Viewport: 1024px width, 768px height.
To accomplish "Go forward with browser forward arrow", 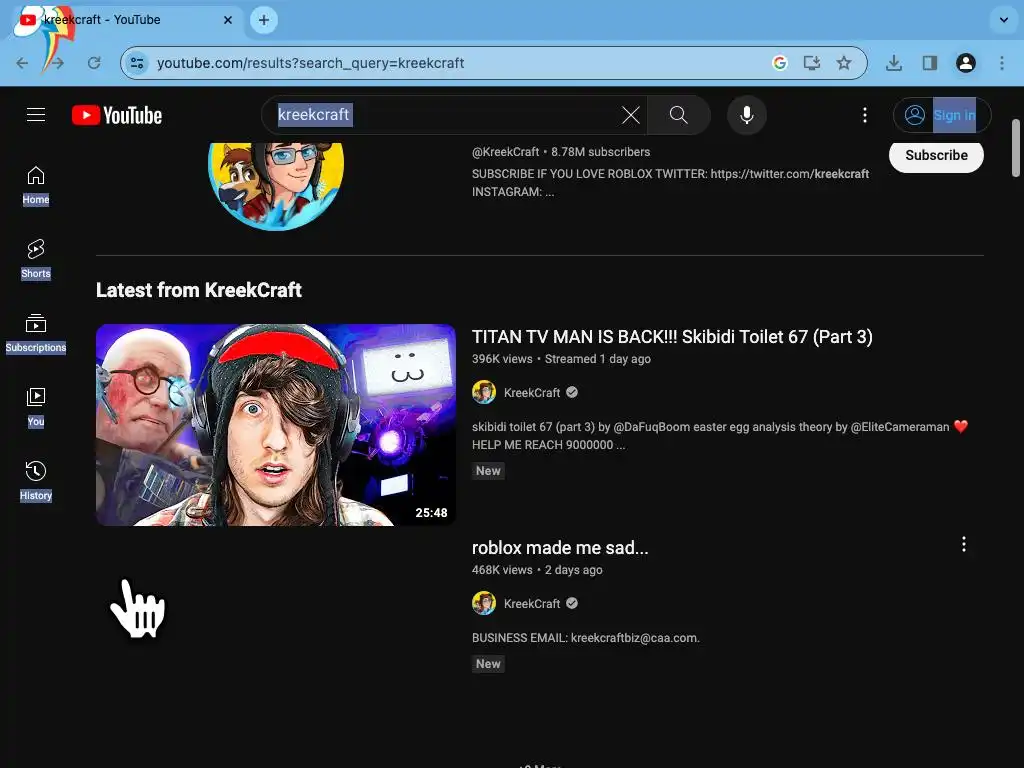I will [57, 63].
